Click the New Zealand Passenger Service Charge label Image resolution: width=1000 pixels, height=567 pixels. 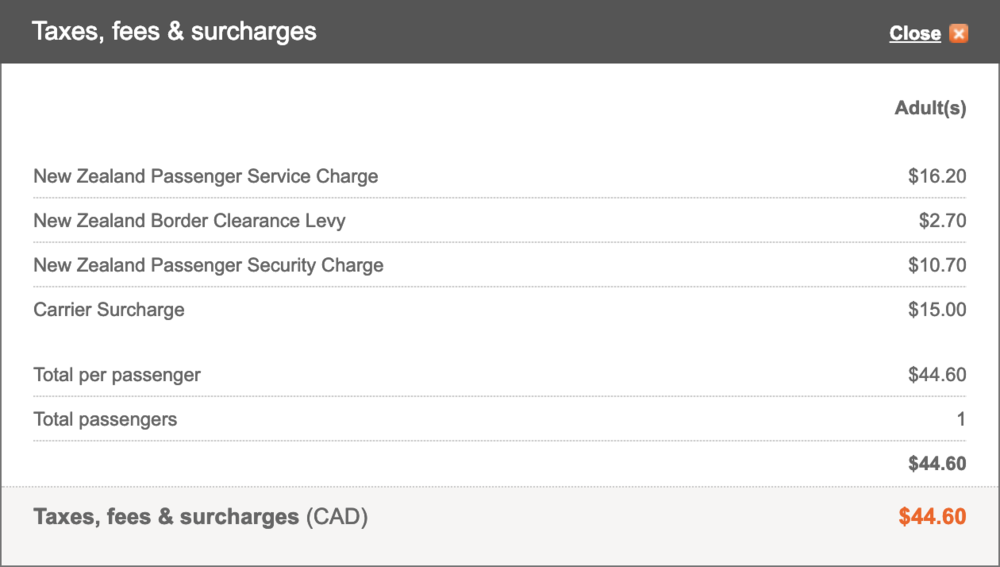(206, 176)
